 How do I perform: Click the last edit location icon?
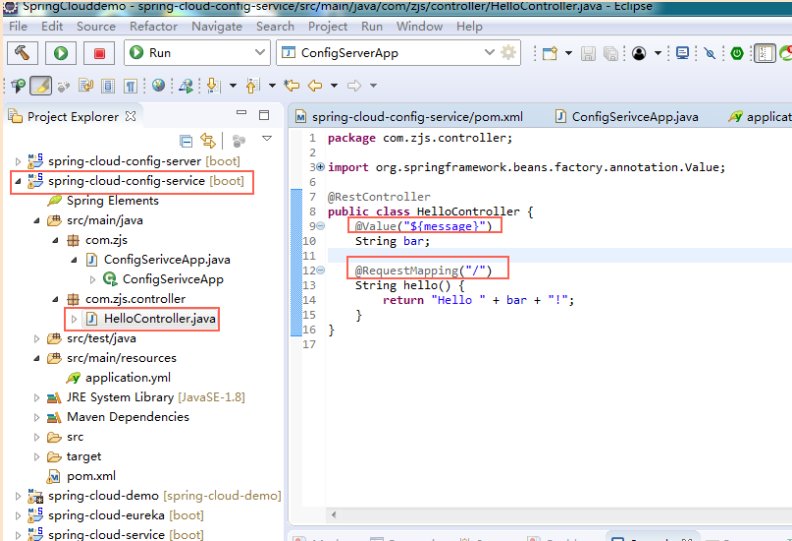click(291, 86)
